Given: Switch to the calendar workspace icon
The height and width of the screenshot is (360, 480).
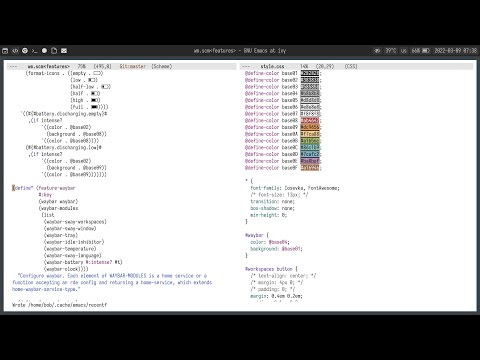Looking at the screenshot, I should pos(5,51).
